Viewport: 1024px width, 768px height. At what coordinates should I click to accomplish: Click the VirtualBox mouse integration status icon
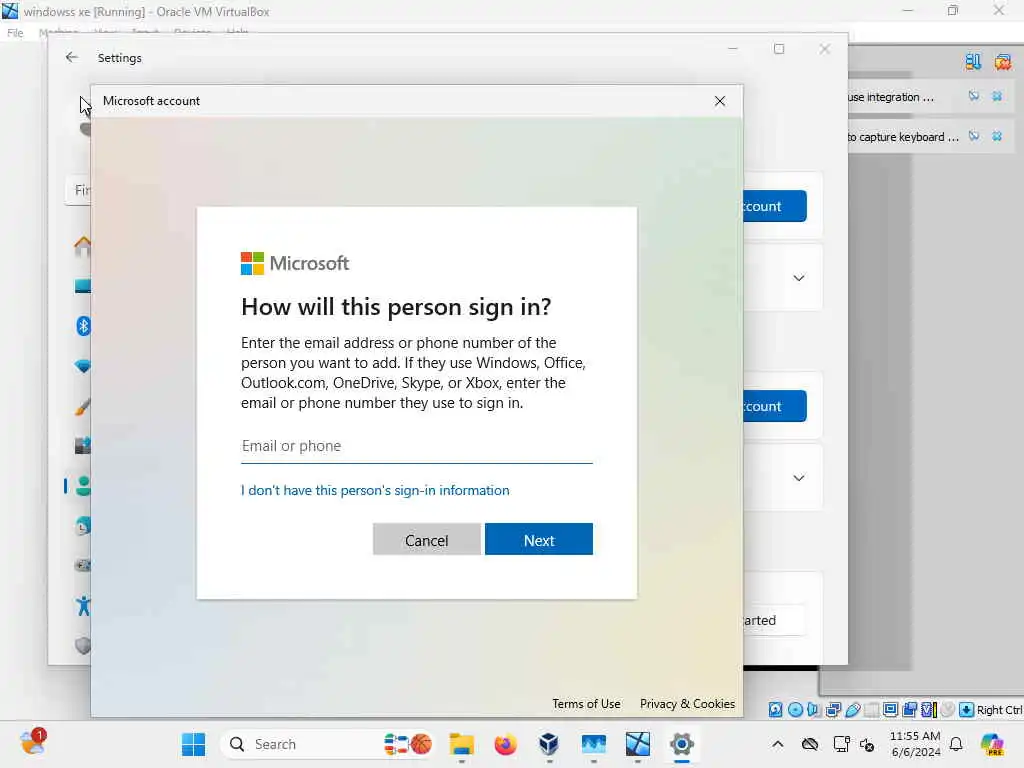coord(948,710)
